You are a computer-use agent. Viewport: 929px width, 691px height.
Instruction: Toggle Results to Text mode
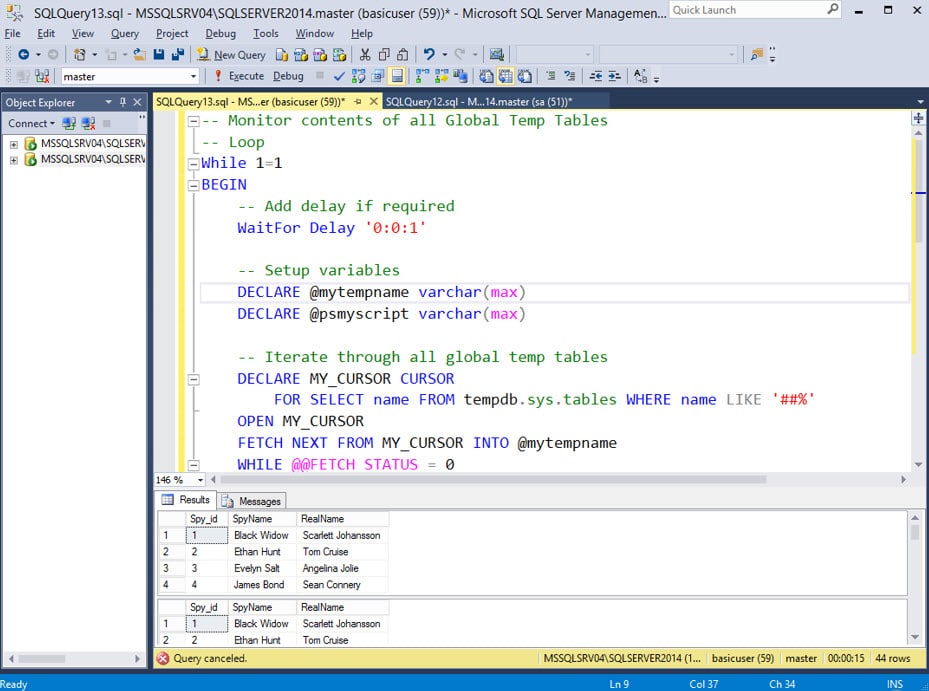(486, 76)
